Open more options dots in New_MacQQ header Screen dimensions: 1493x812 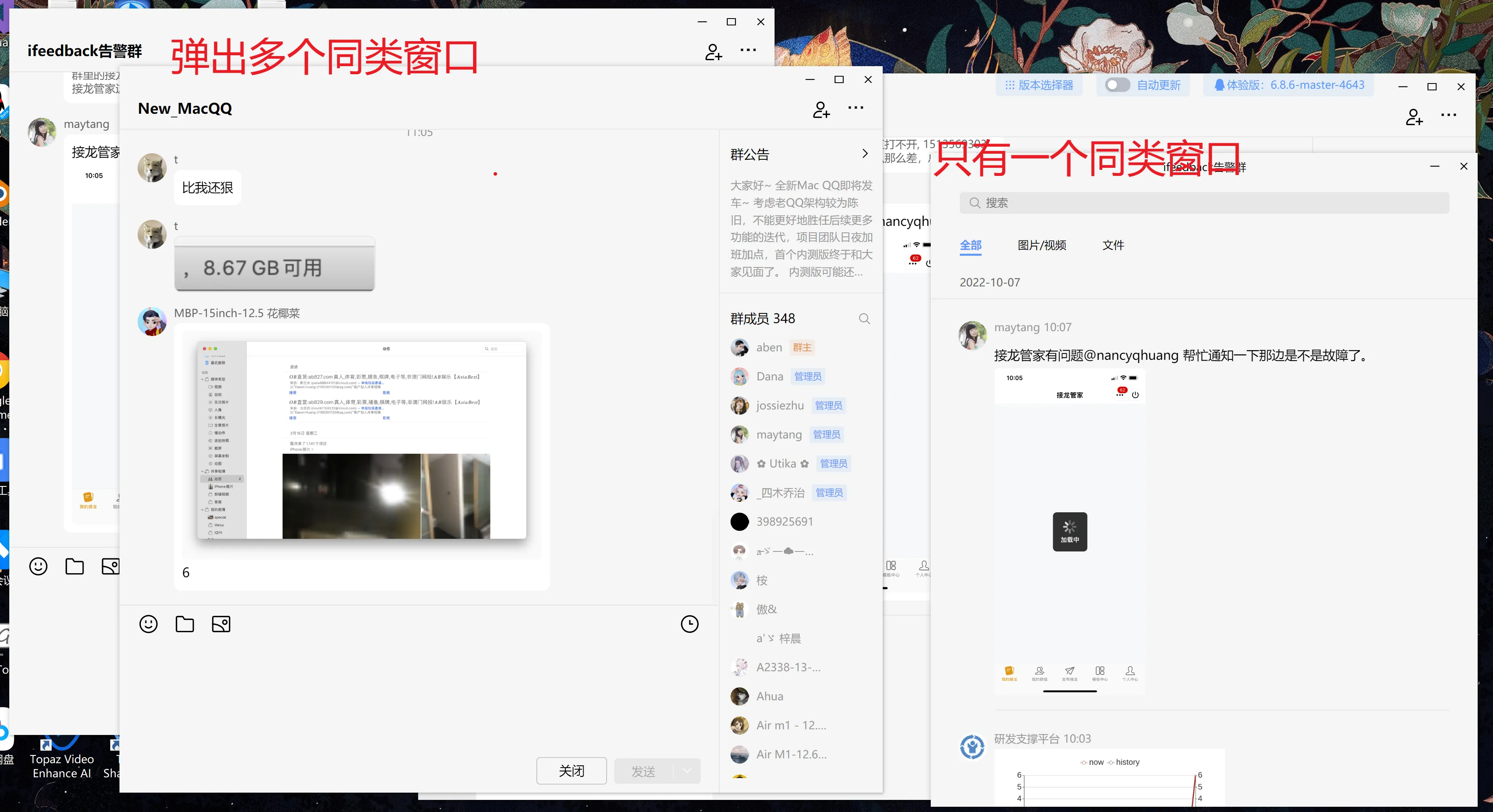(x=855, y=108)
